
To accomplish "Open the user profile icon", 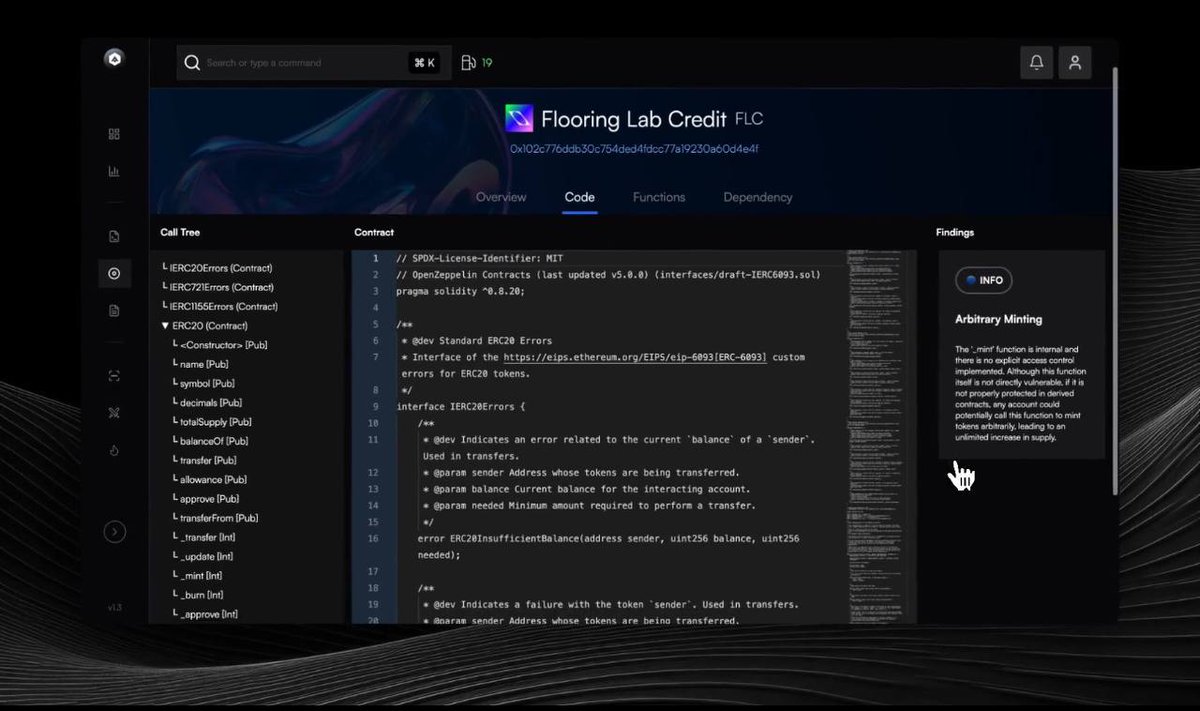I will [1075, 62].
